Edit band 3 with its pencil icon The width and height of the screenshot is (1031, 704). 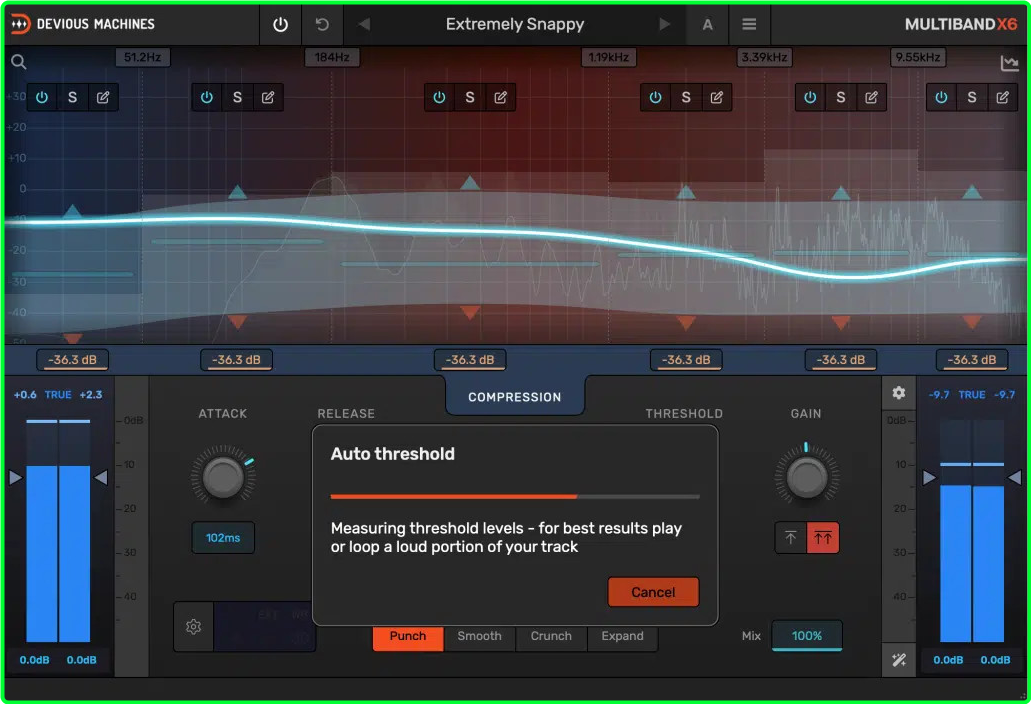tap(500, 97)
